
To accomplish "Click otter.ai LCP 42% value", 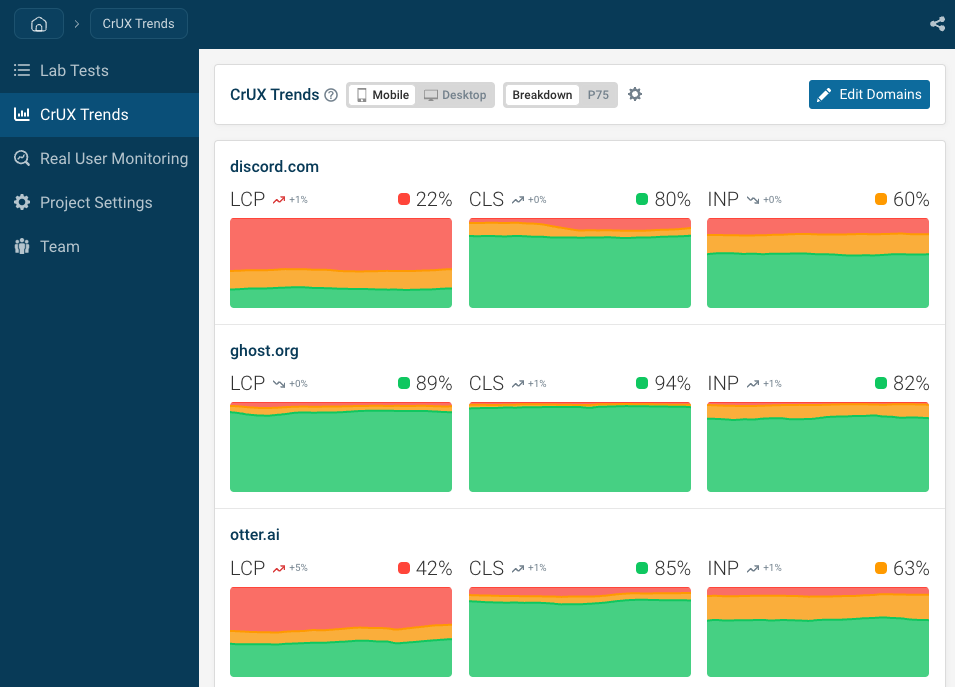I will click(434, 568).
